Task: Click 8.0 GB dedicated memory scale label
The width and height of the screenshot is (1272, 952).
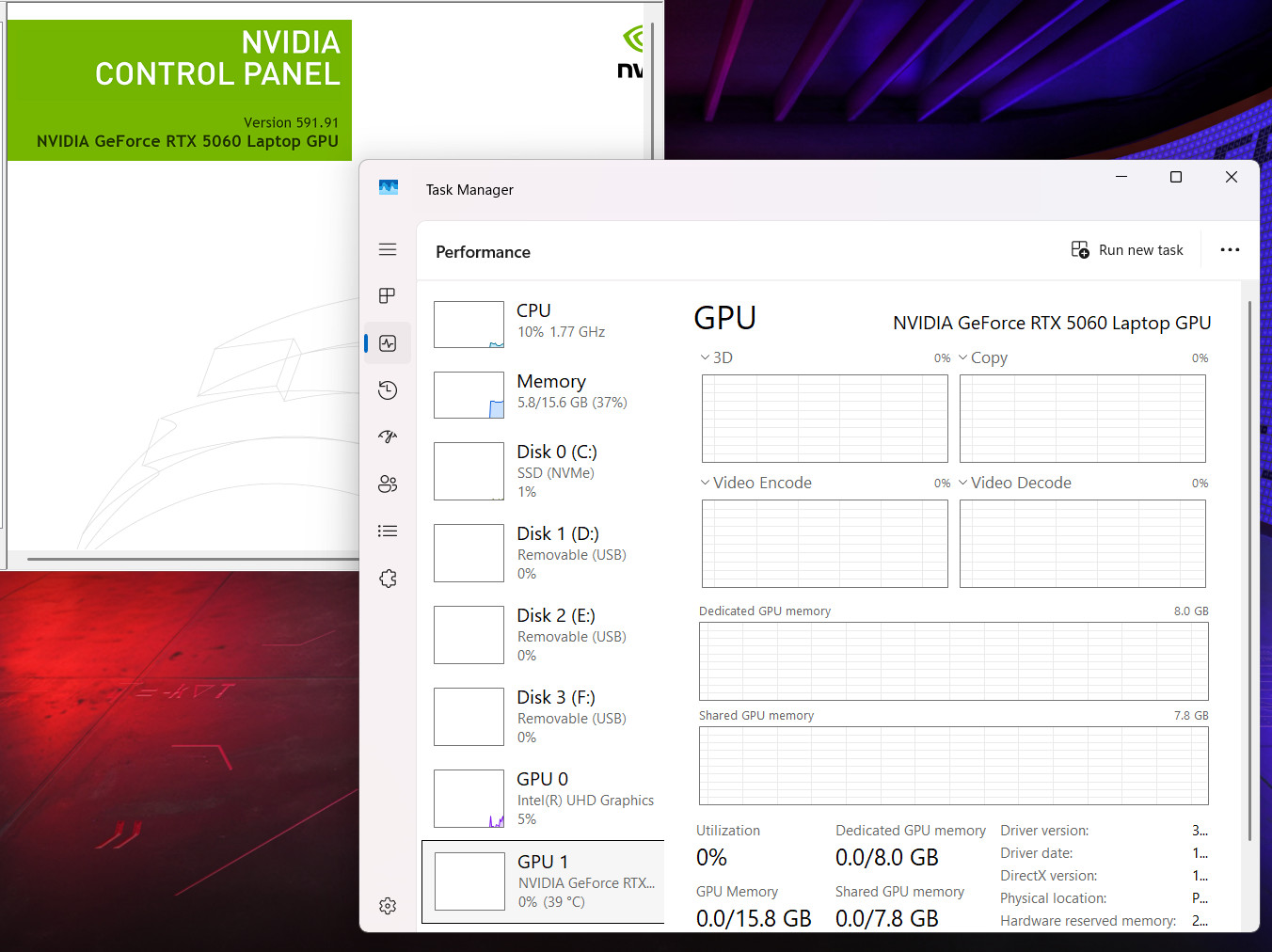Action: pos(1191,611)
